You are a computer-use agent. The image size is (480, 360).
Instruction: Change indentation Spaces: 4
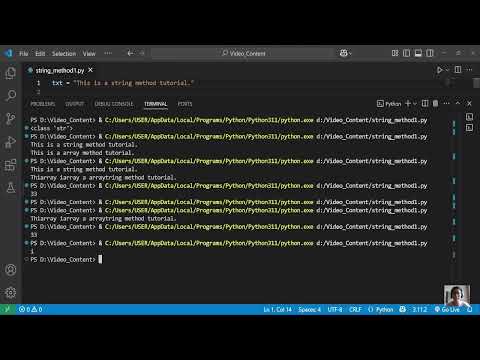point(309,309)
